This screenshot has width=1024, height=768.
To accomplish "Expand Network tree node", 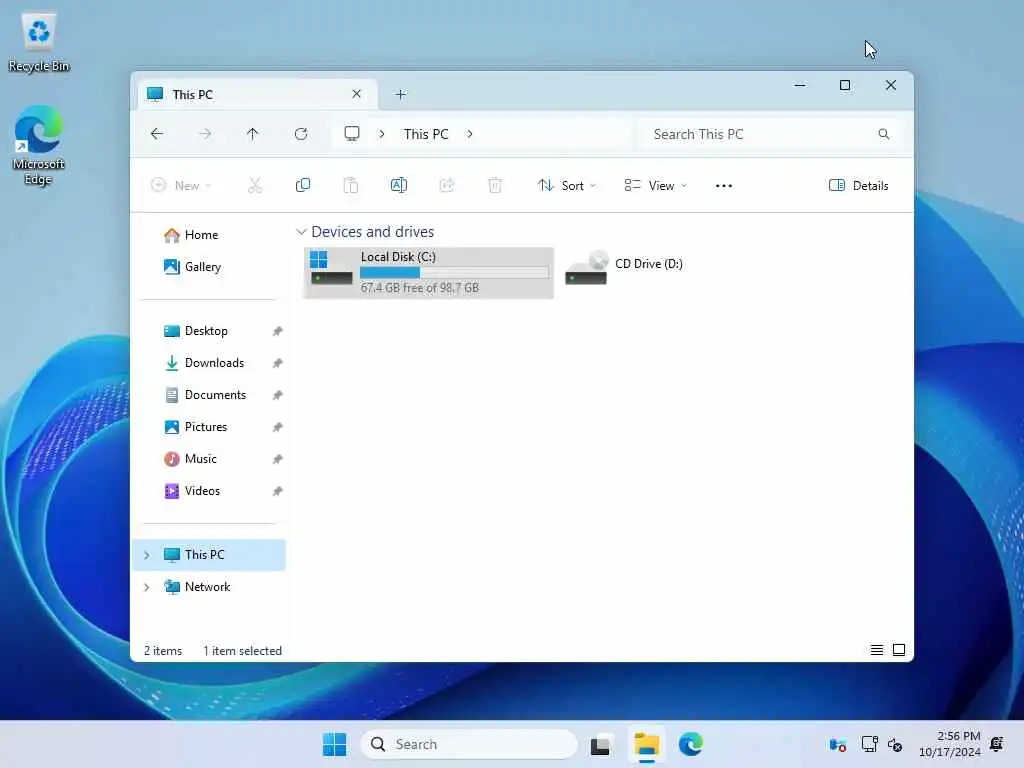I will coord(147,587).
